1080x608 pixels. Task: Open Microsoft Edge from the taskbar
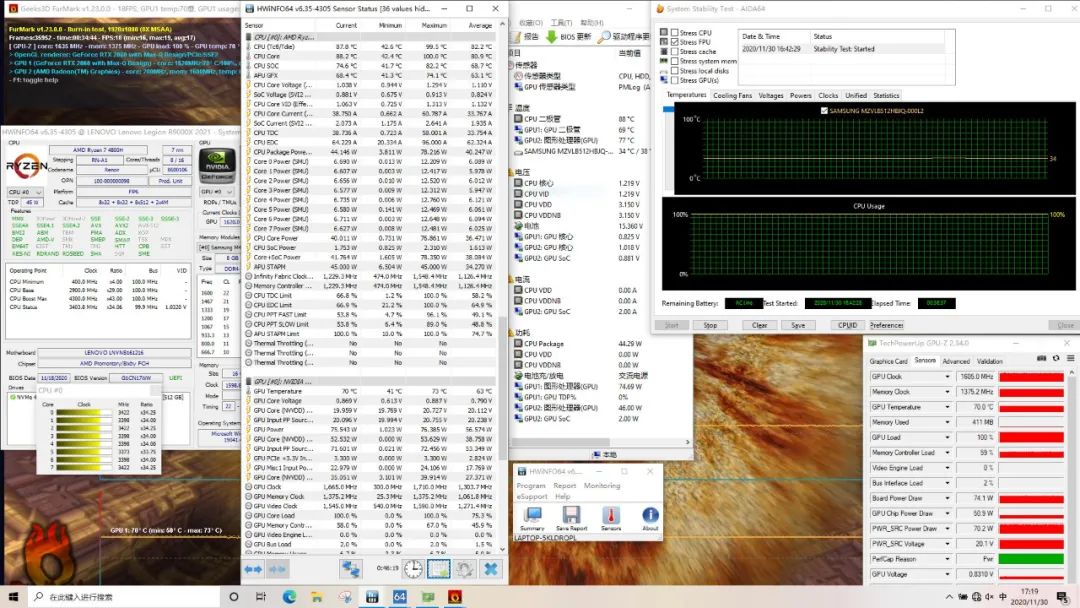tap(289, 597)
